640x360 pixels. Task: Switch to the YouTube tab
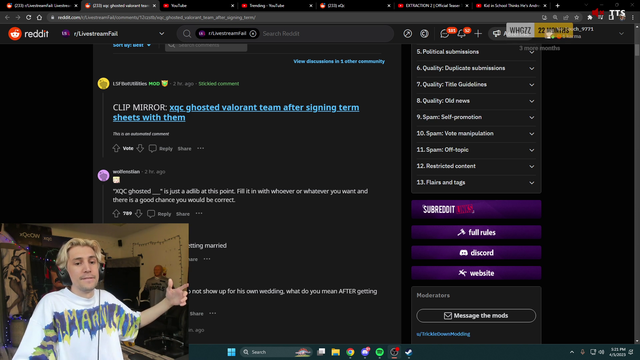click(x=198, y=6)
